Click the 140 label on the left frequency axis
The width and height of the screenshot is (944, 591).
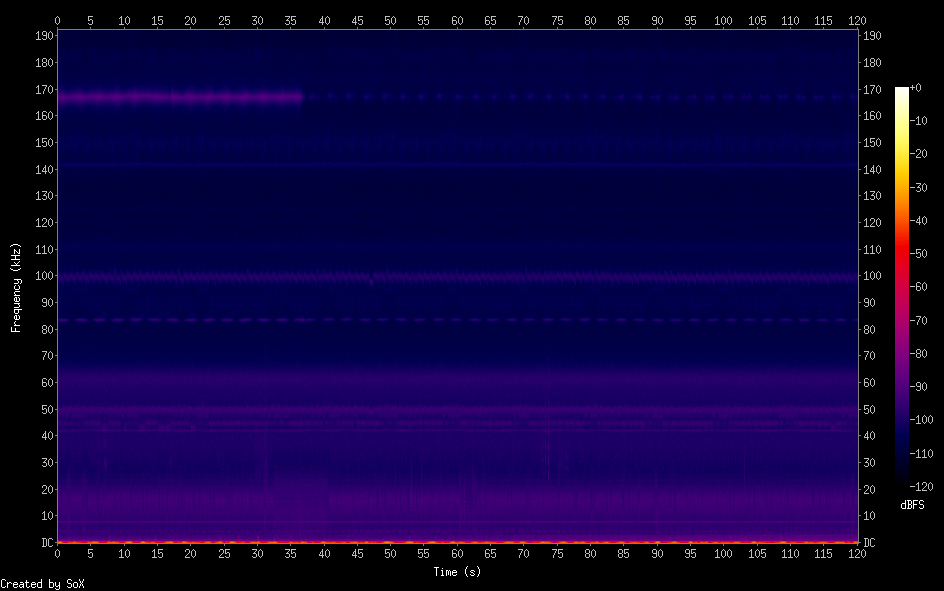43,170
